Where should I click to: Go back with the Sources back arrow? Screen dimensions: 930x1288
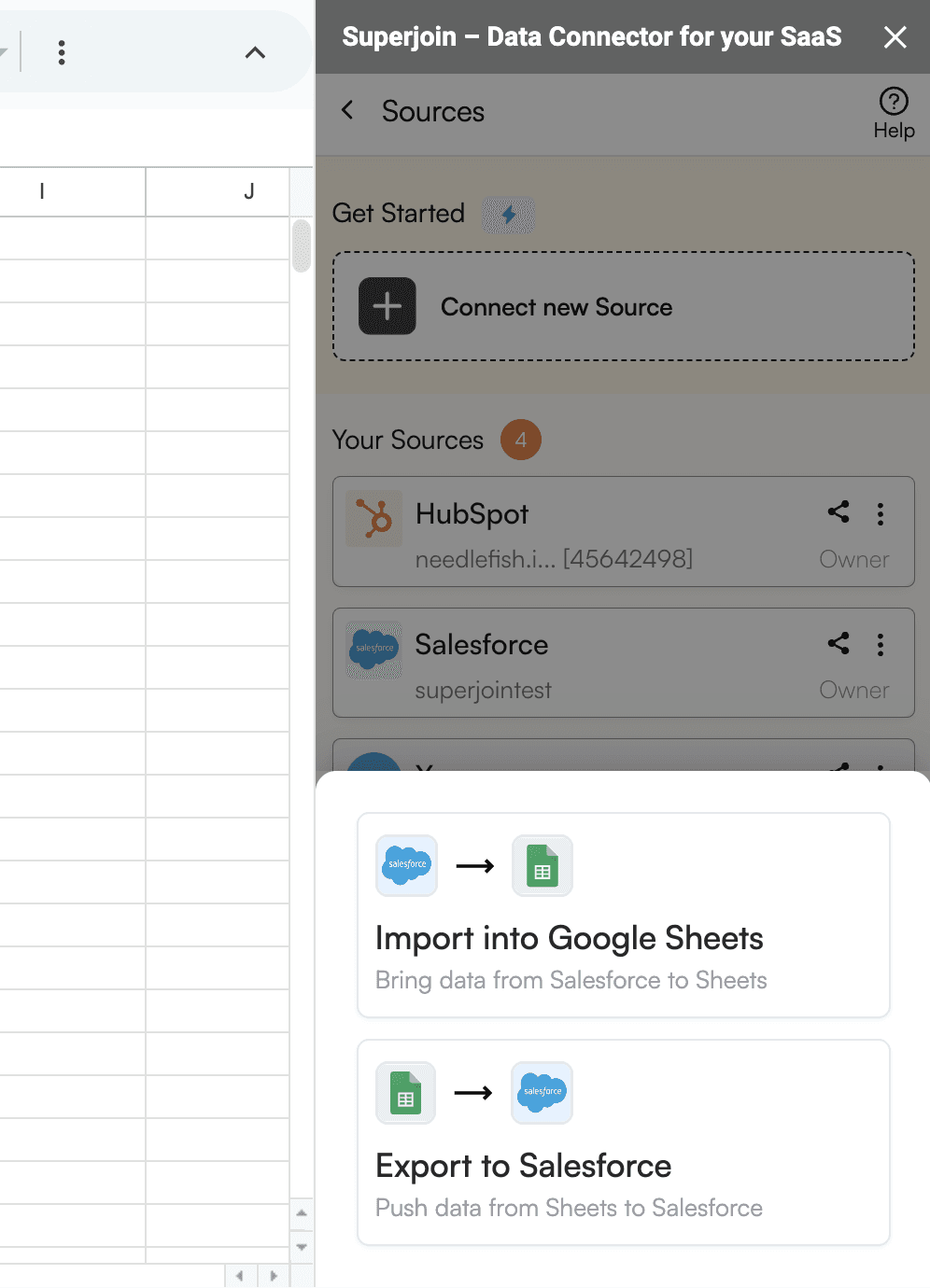[347, 110]
